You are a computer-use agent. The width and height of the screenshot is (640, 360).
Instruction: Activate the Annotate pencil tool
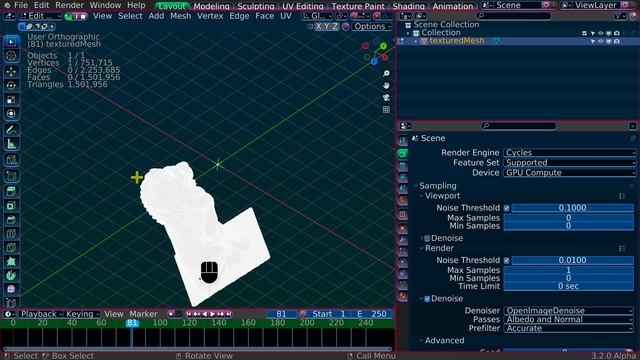point(11,130)
